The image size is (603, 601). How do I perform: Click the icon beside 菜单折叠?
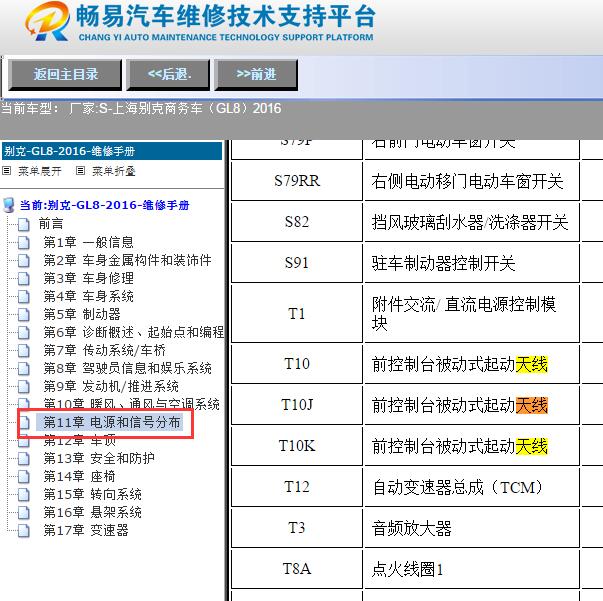[x=80, y=171]
